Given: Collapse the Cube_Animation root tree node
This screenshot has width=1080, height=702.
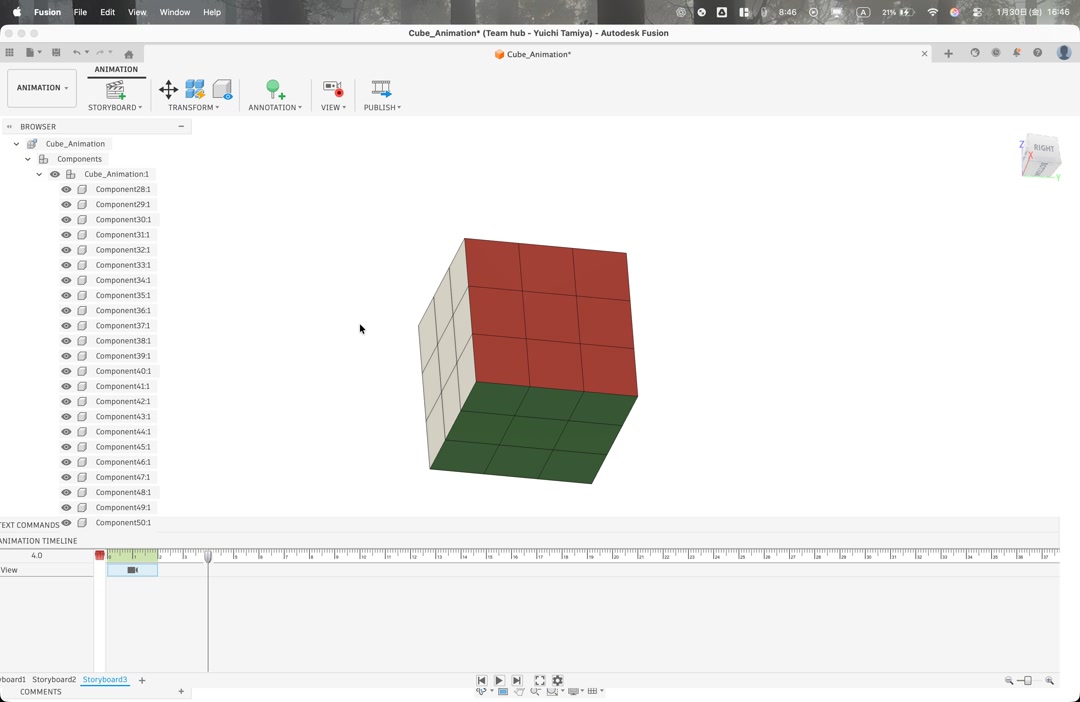Looking at the screenshot, I should (x=17, y=144).
